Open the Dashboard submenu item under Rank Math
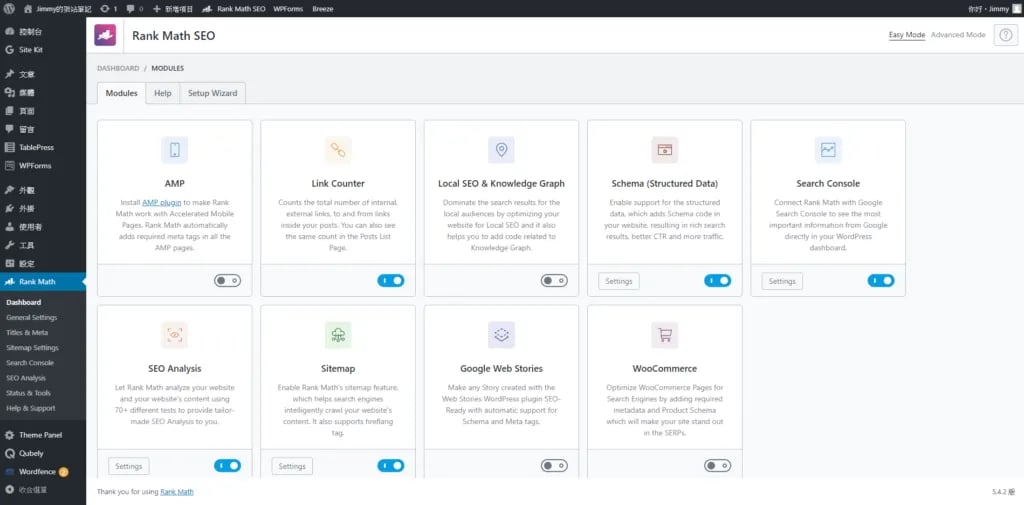The width and height of the screenshot is (1024, 505). coord(24,302)
